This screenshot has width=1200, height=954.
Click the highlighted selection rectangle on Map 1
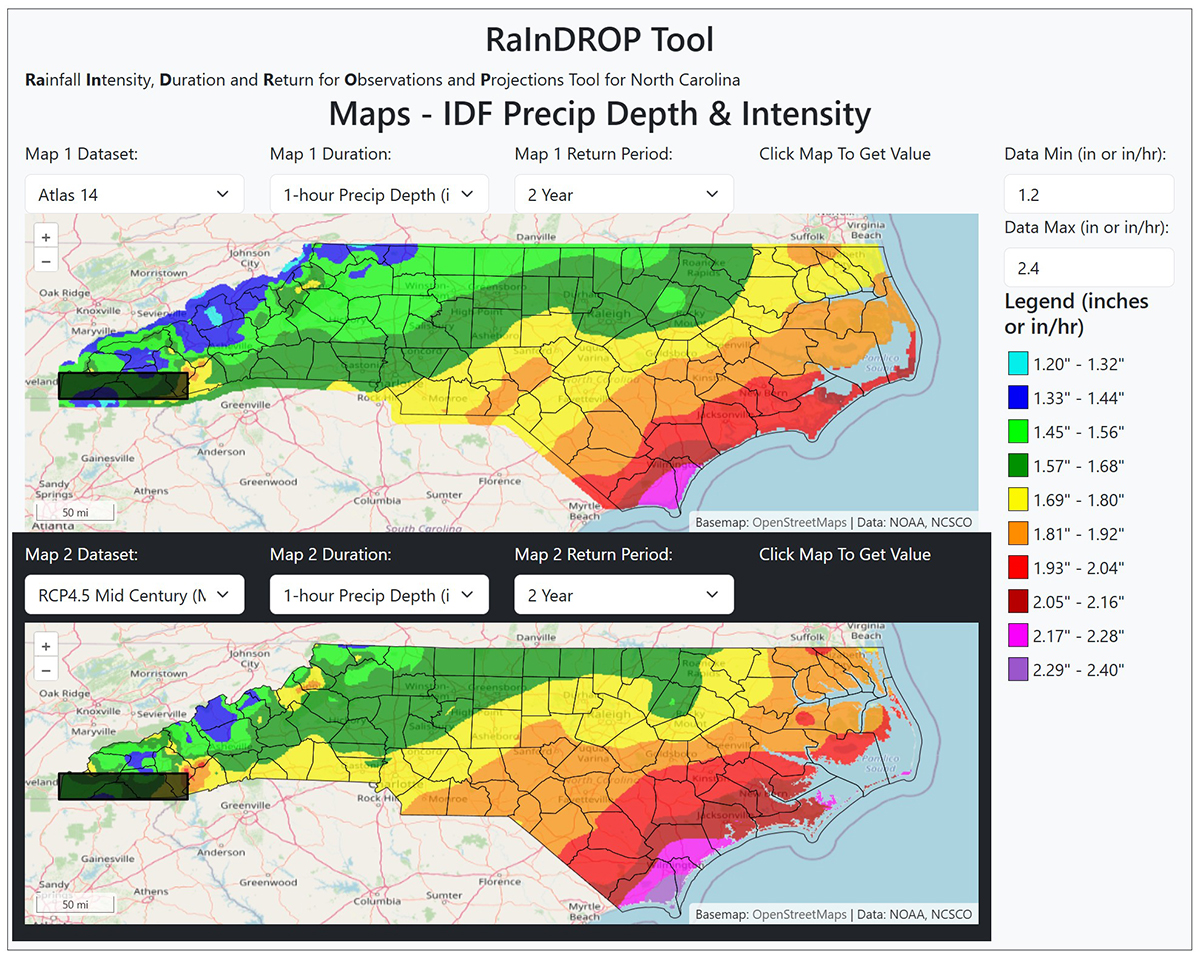(123, 385)
